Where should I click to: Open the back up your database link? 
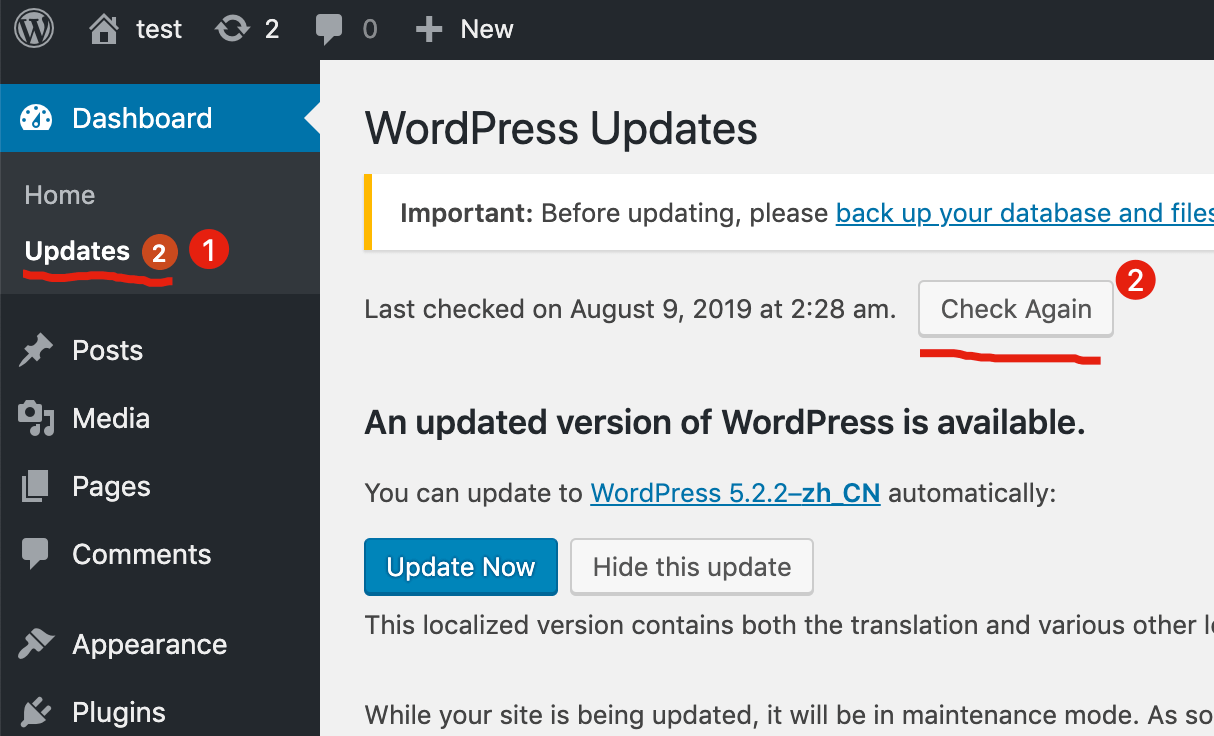1023,212
